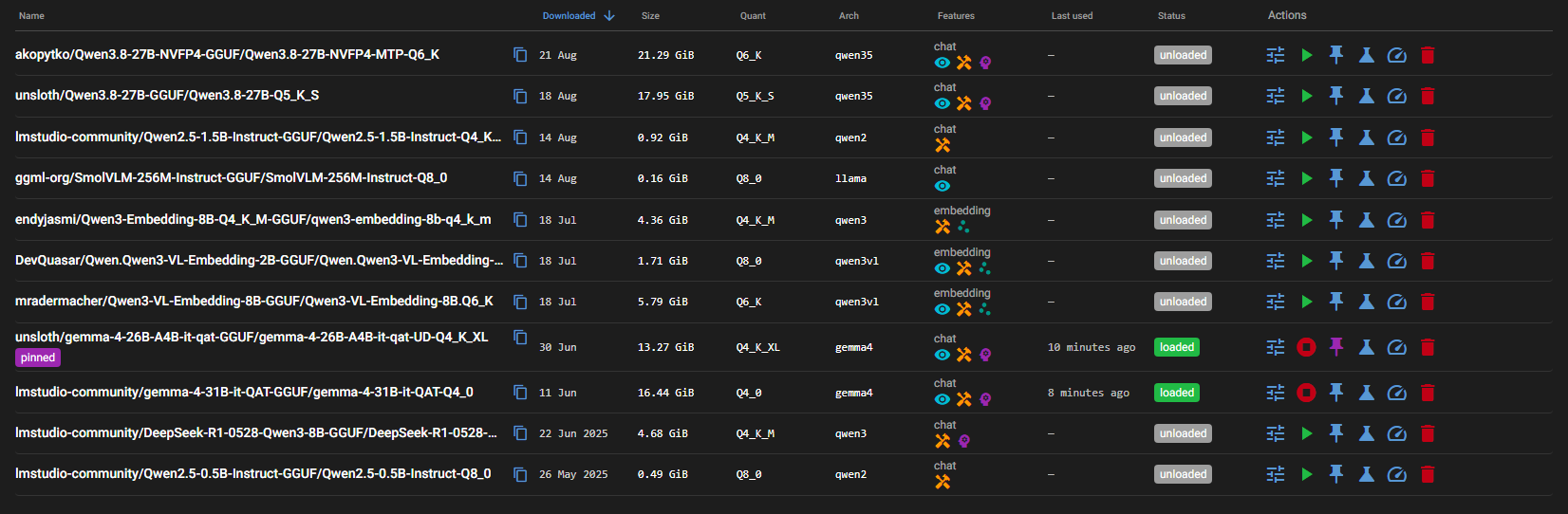The height and width of the screenshot is (514, 1568).
Task: Pin the Qwen2.5-1.5B-Instruct model
Action: [x=1336, y=138]
